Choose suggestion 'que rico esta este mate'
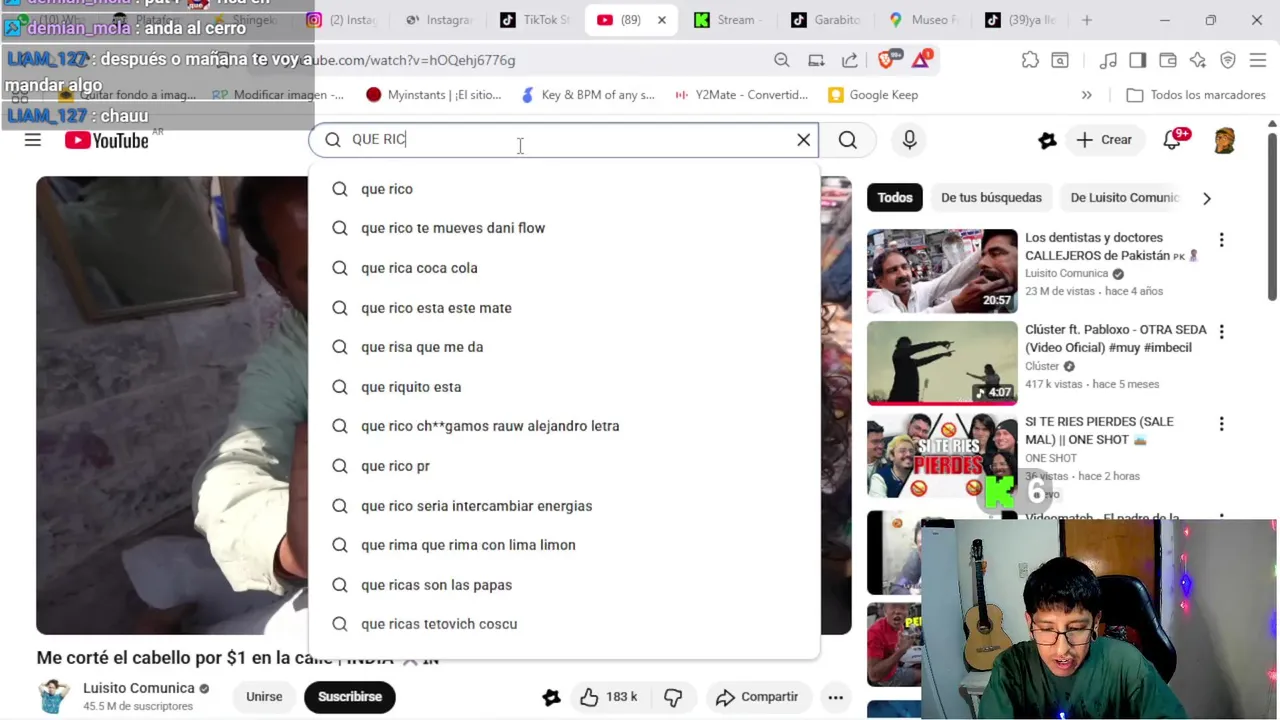This screenshot has height=720, width=1280. point(565,308)
